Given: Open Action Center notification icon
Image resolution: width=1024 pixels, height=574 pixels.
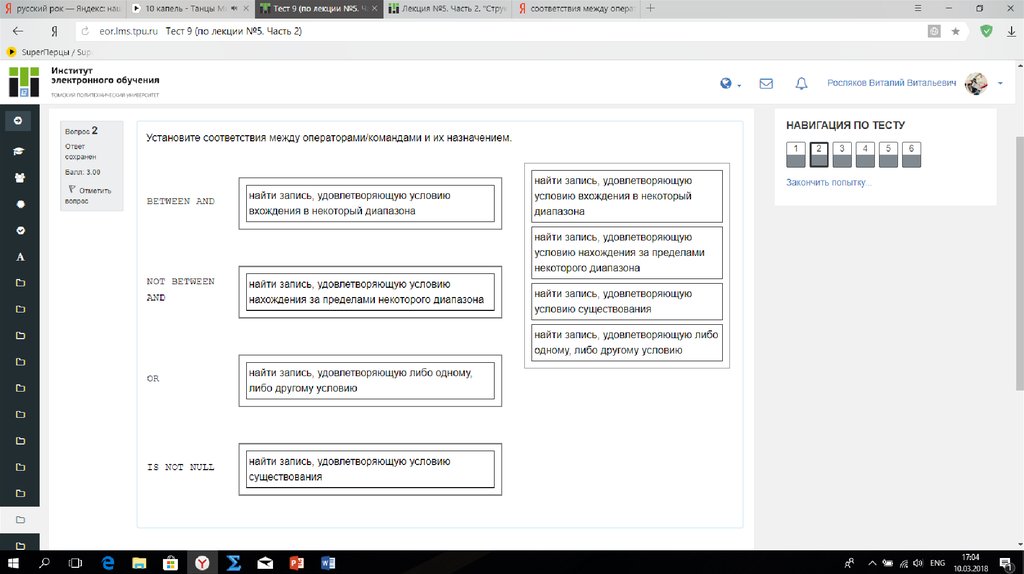Looking at the screenshot, I should tap(1006, 563).
